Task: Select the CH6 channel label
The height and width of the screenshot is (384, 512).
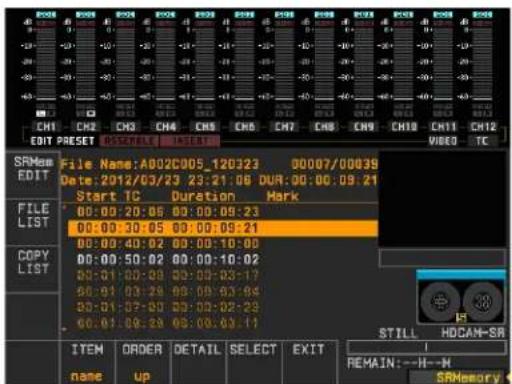Action: (245, 127)
